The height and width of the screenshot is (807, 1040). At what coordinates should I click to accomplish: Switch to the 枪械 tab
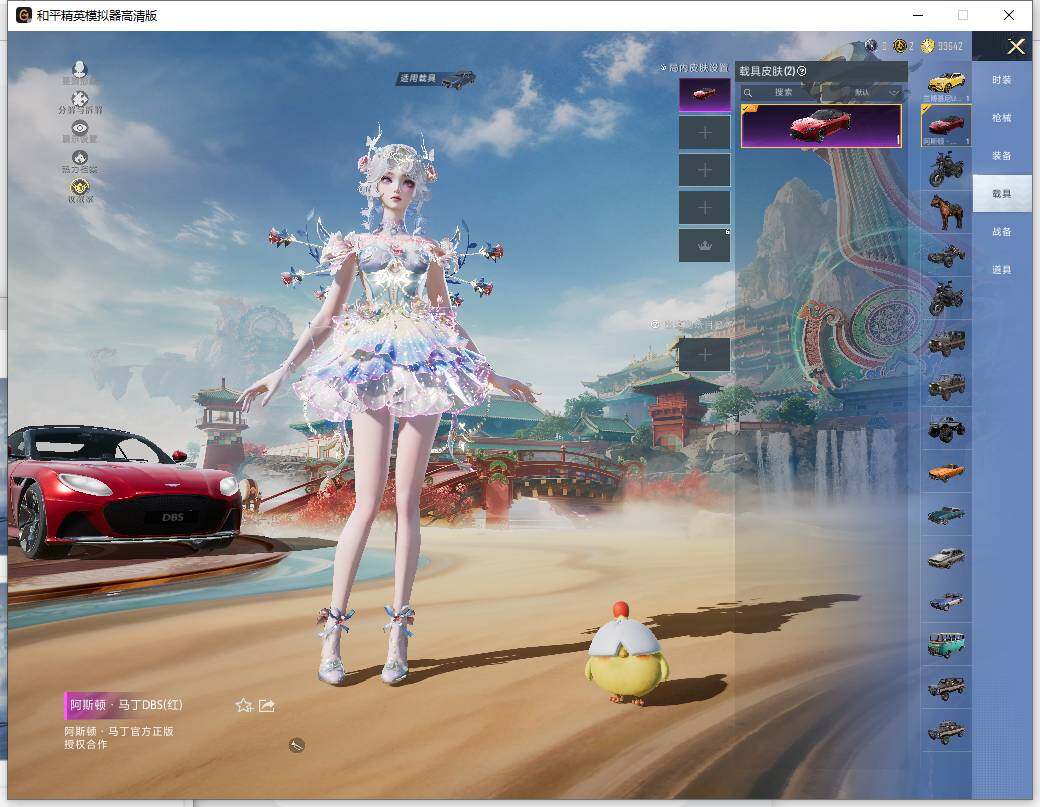1001,118
